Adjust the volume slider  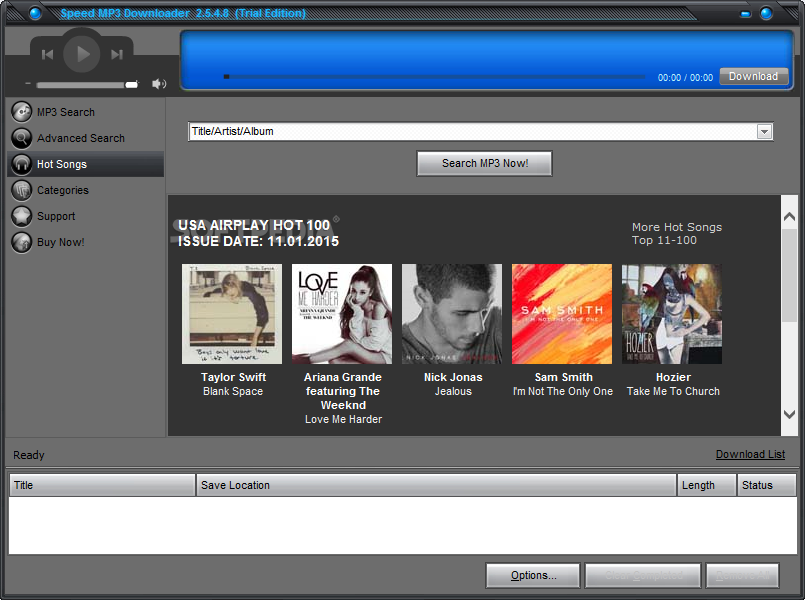[87, 85]
